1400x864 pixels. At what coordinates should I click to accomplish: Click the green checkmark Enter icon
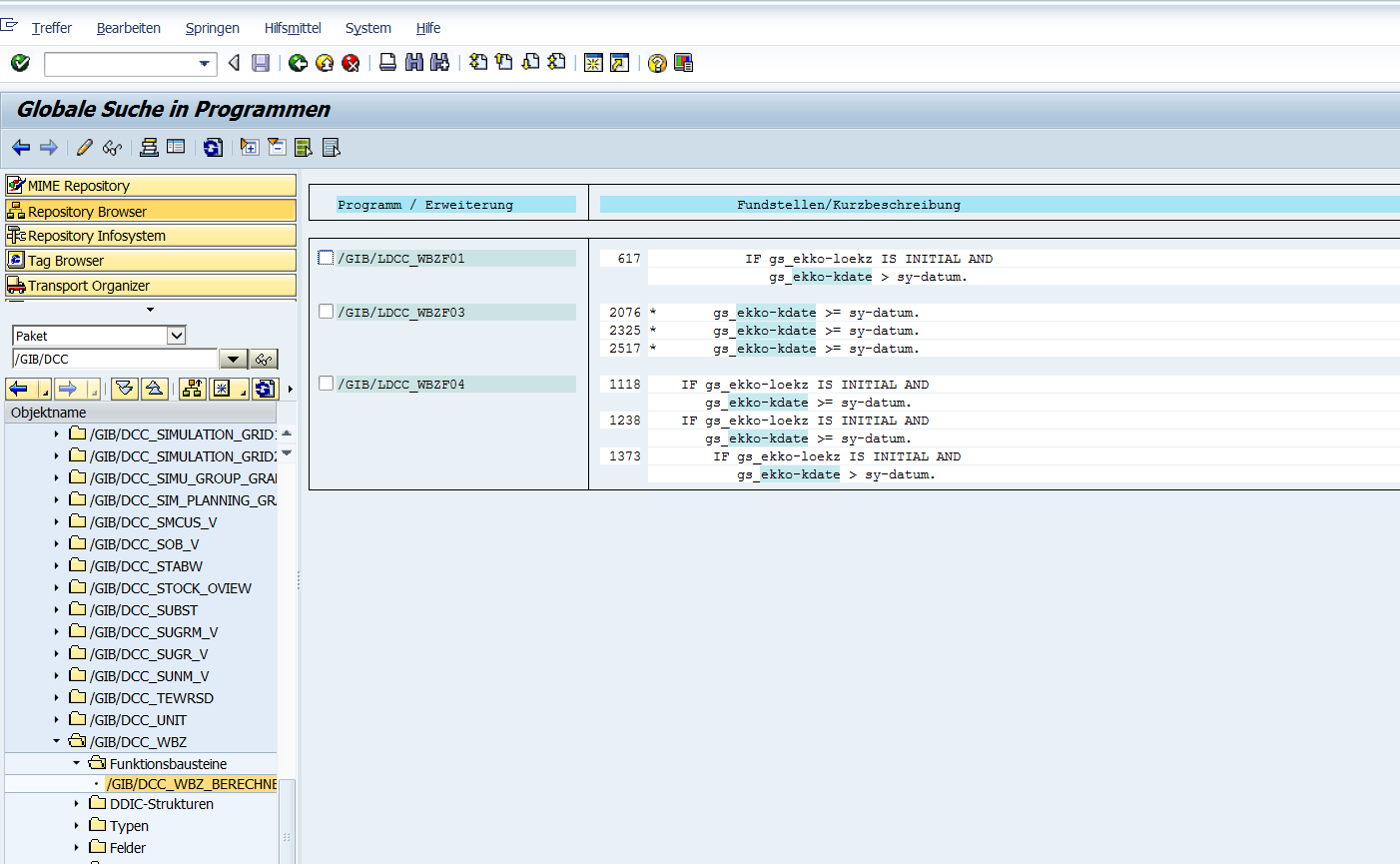(20, 63)
